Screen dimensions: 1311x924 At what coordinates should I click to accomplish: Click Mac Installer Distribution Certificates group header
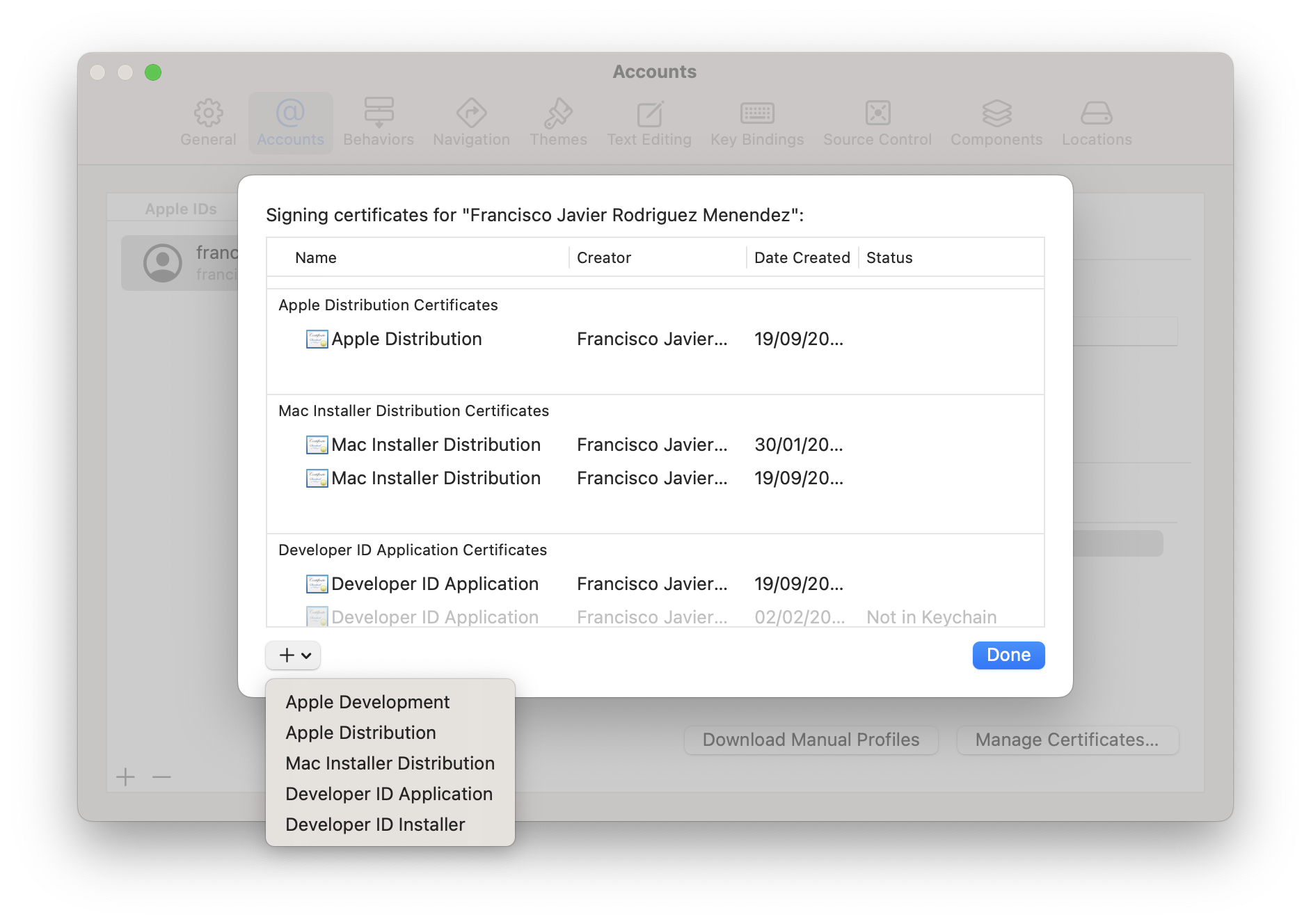click(413, 411)
